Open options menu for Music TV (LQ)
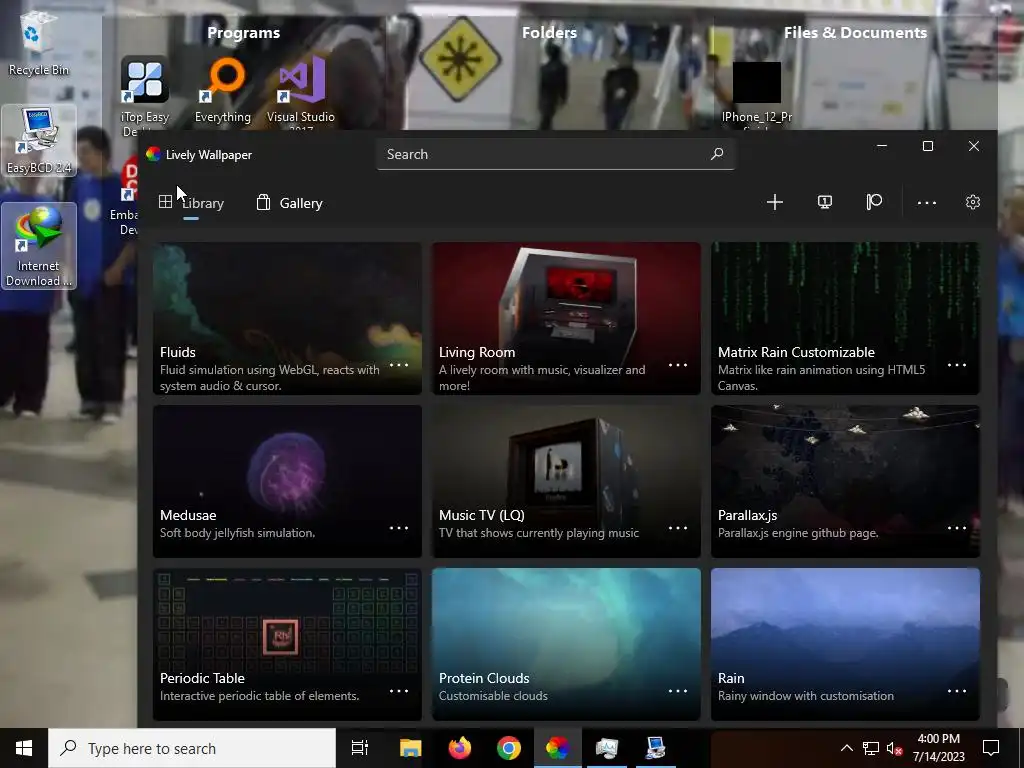This screenshot has height=768, width=1024. (678, 528)
